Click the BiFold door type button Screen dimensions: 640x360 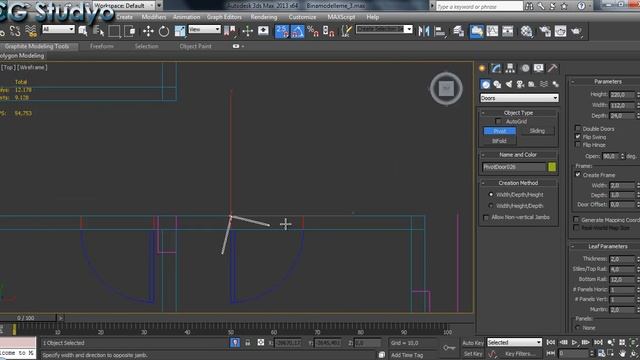[x=500, y=141]
